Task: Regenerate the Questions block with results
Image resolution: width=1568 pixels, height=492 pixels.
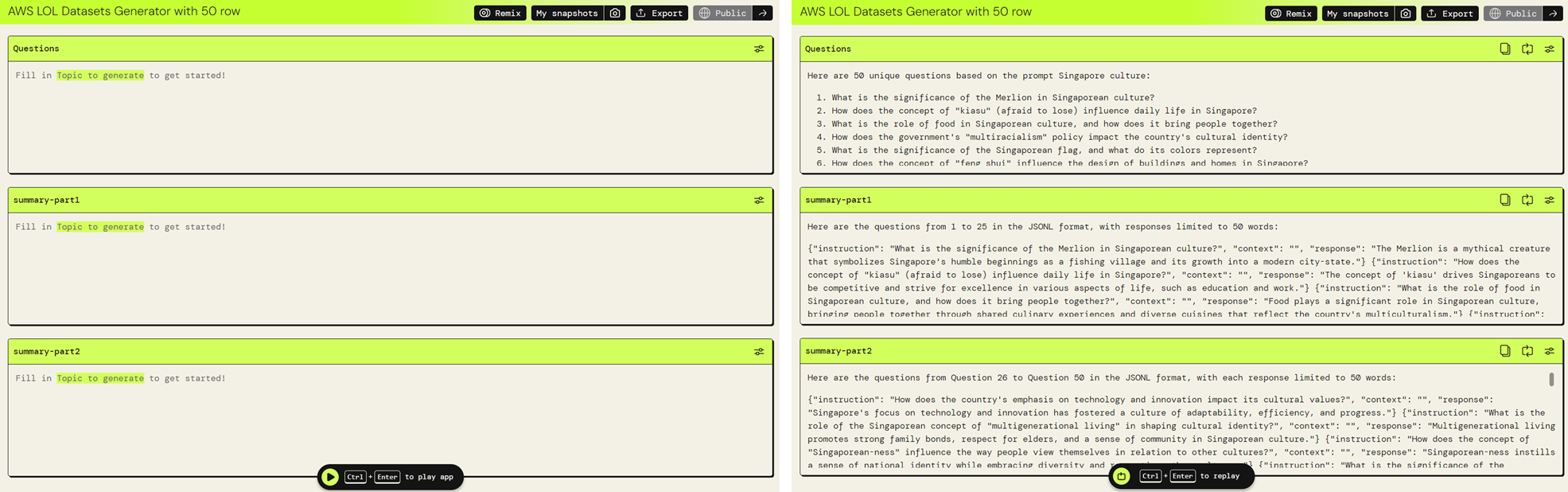Action: [x=1527, y=49]
